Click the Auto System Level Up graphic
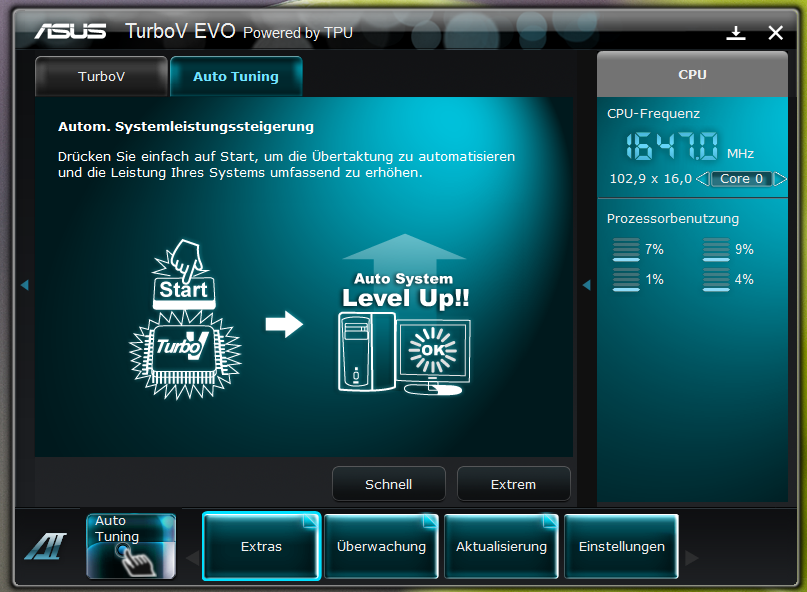Viewport: 807px width, 592px height. [x=405, y=315]
